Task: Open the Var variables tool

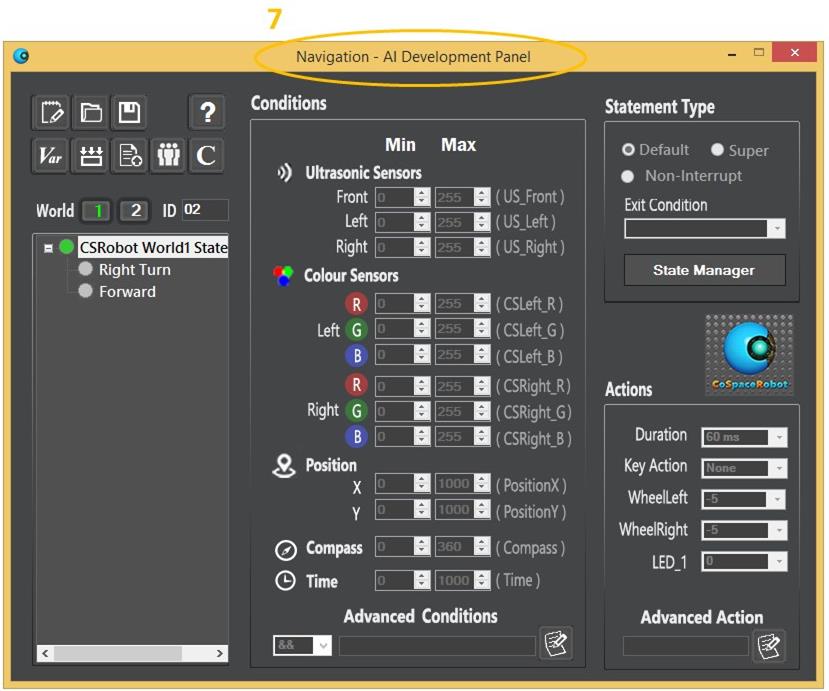Action: click(52, 155)
